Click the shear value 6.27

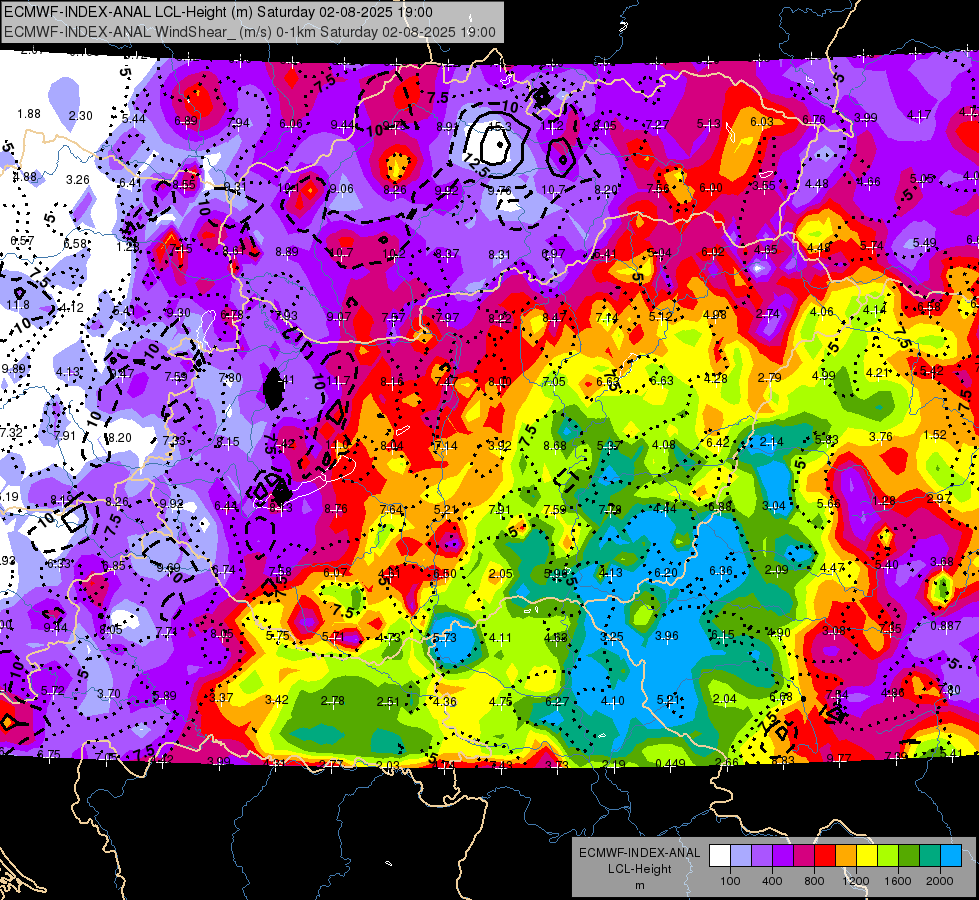pyautogui.click(x=557, y=701)
